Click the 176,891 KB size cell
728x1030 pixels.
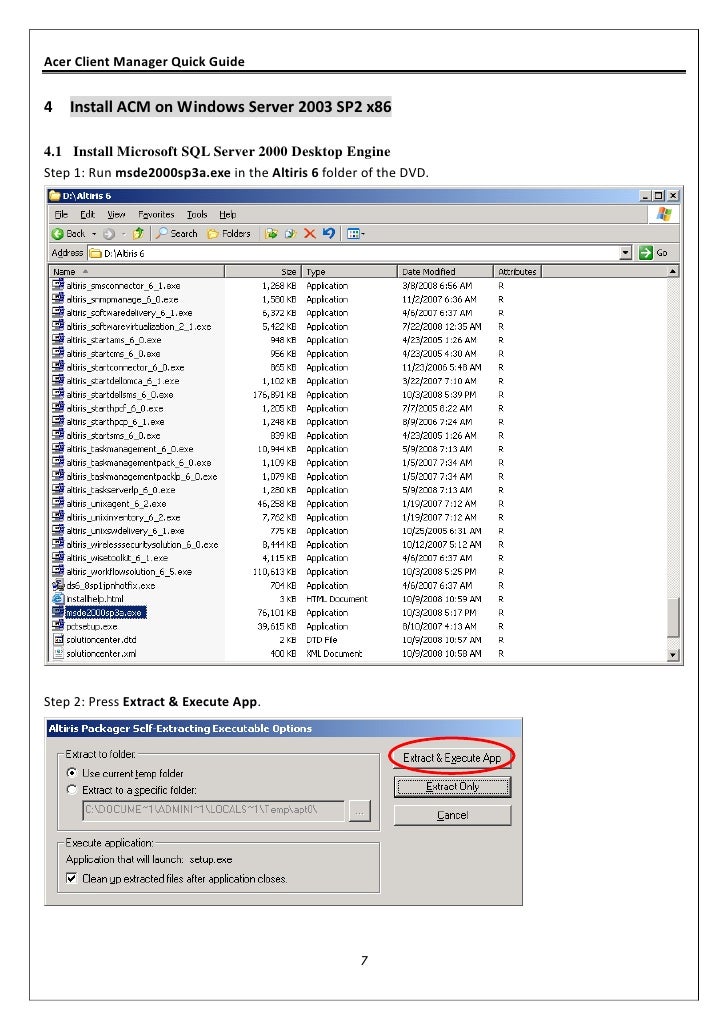(274, 395)
